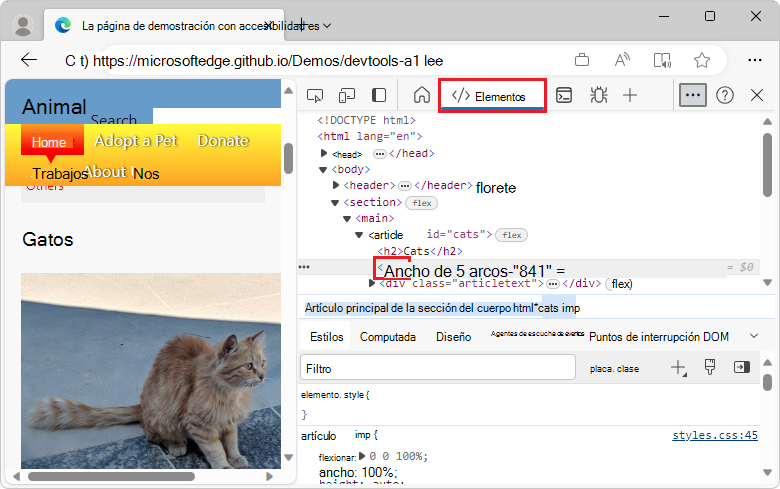Collapse the body element node
Screen dimensions: 780x489
(x=323, y=170)
